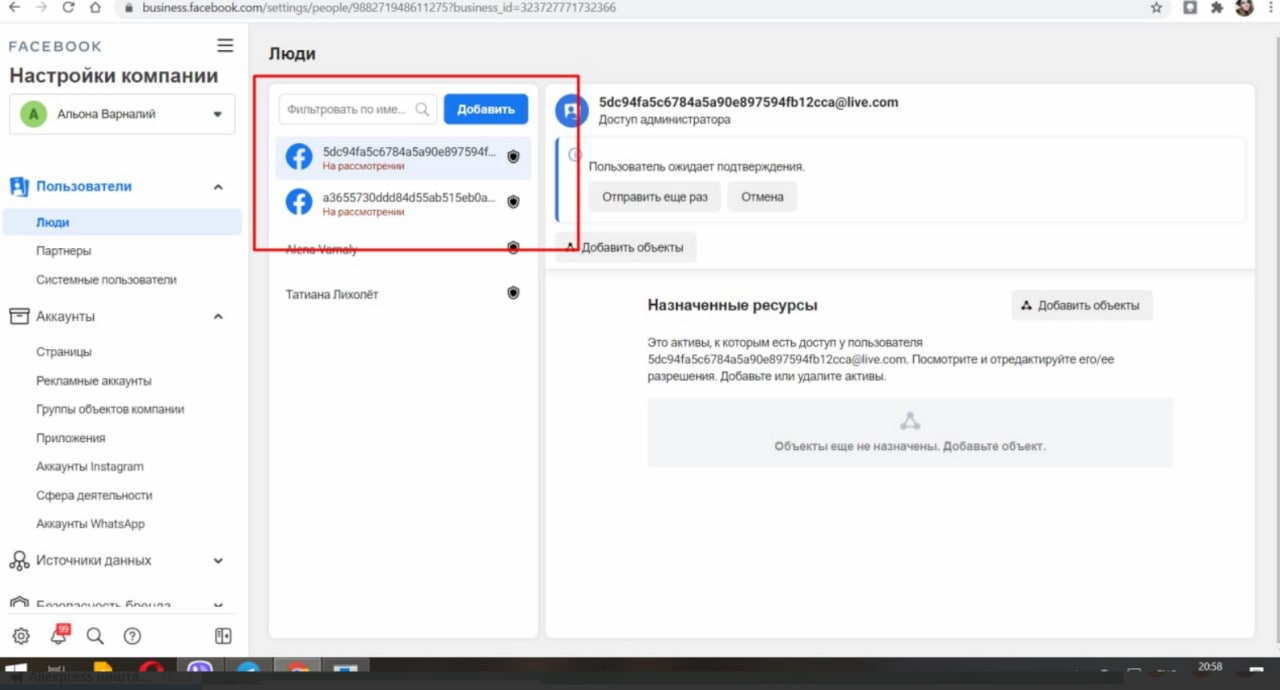Open Рекламные аккаунты in the sidebar
Screen dimensions: 1280x690
[x=94, y=381]
